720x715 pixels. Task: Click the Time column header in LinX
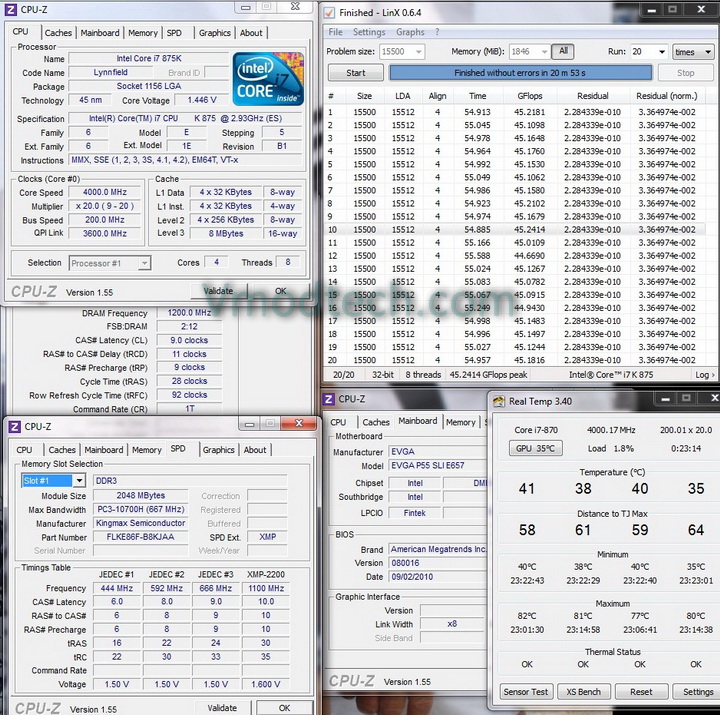click(x=478, y=96)
